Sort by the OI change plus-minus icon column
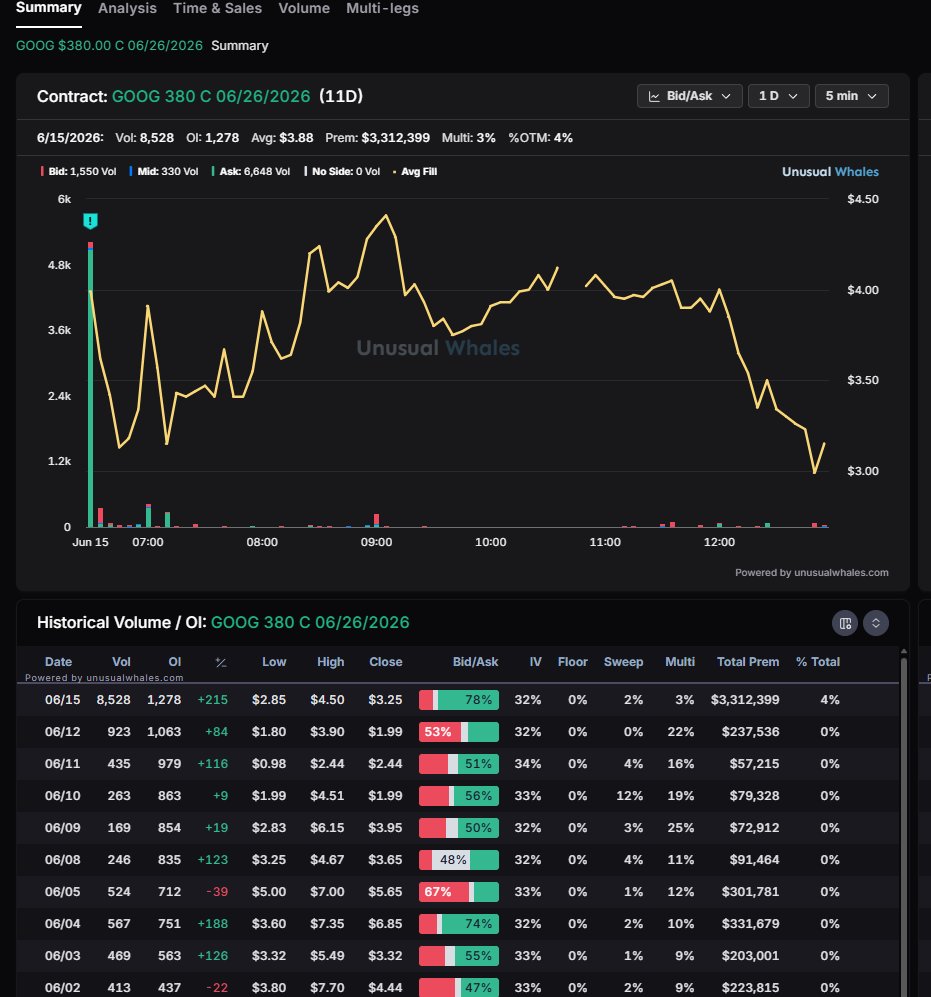931x997 pixels. 221,663
